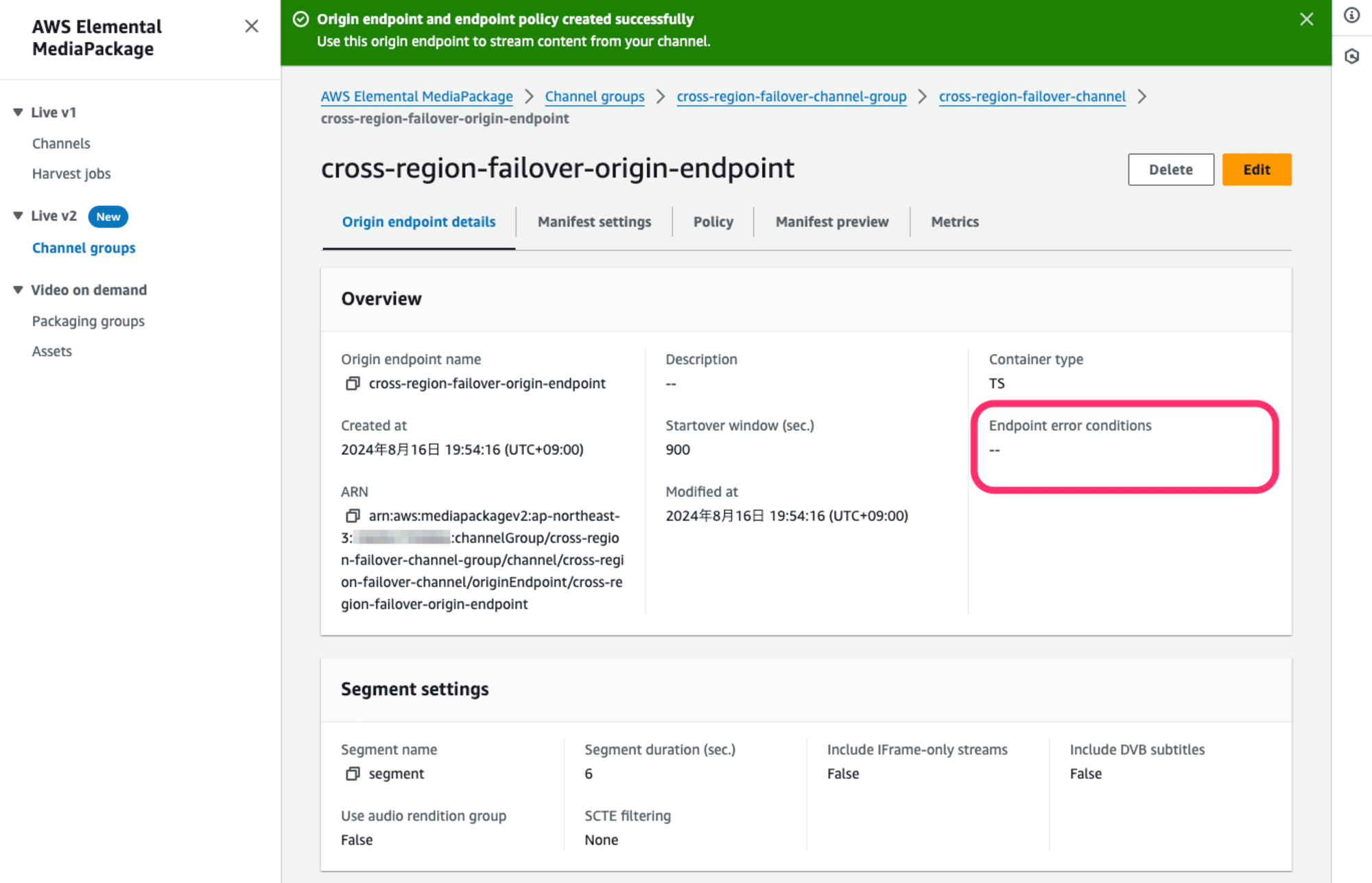Image resolution: width=1372 pixels, height=883 pixels.
Task: Click the Endpoint error conditions label
Action: (1070, 425)
